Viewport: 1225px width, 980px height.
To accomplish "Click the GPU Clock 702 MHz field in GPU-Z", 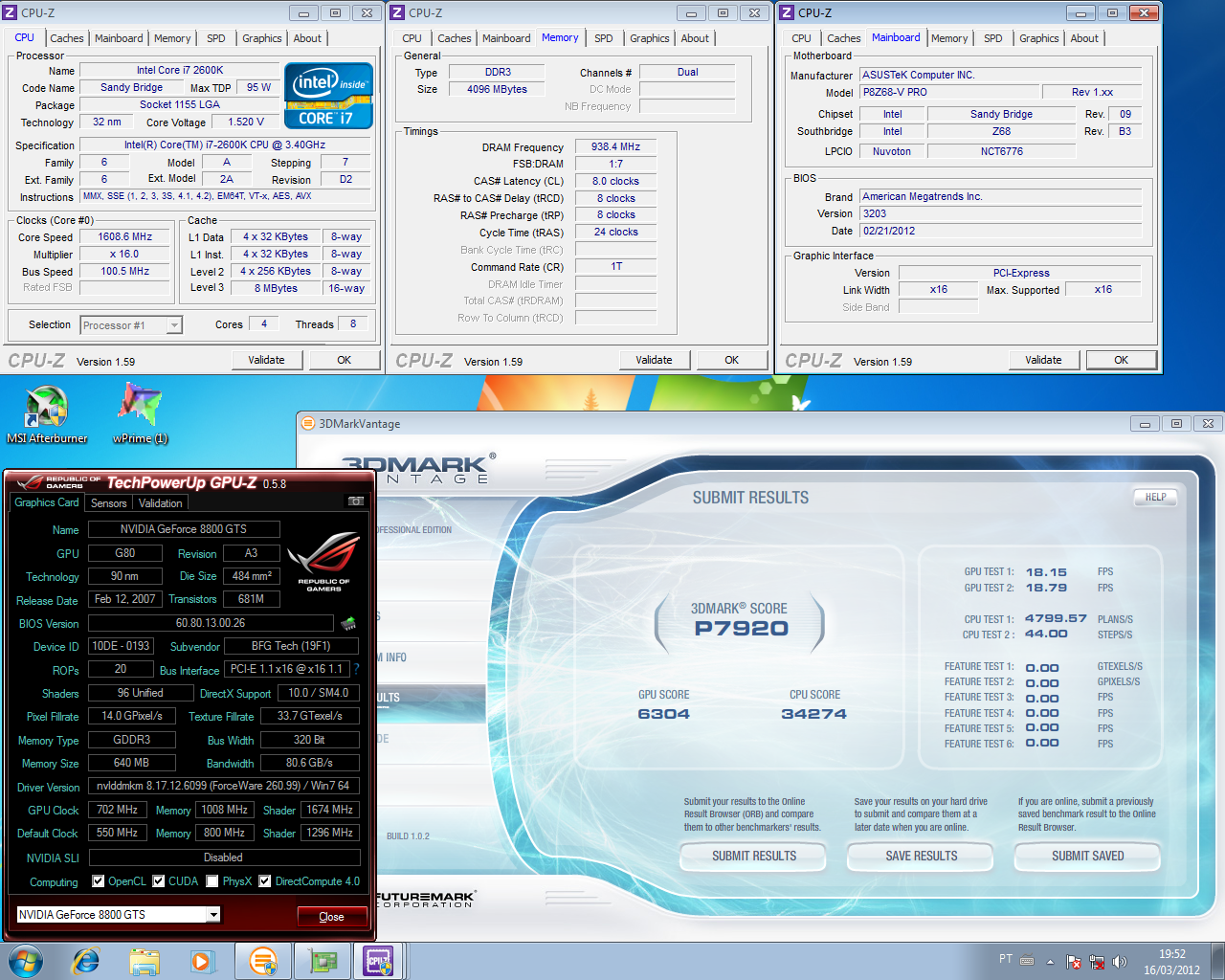I will coord(118,810).
